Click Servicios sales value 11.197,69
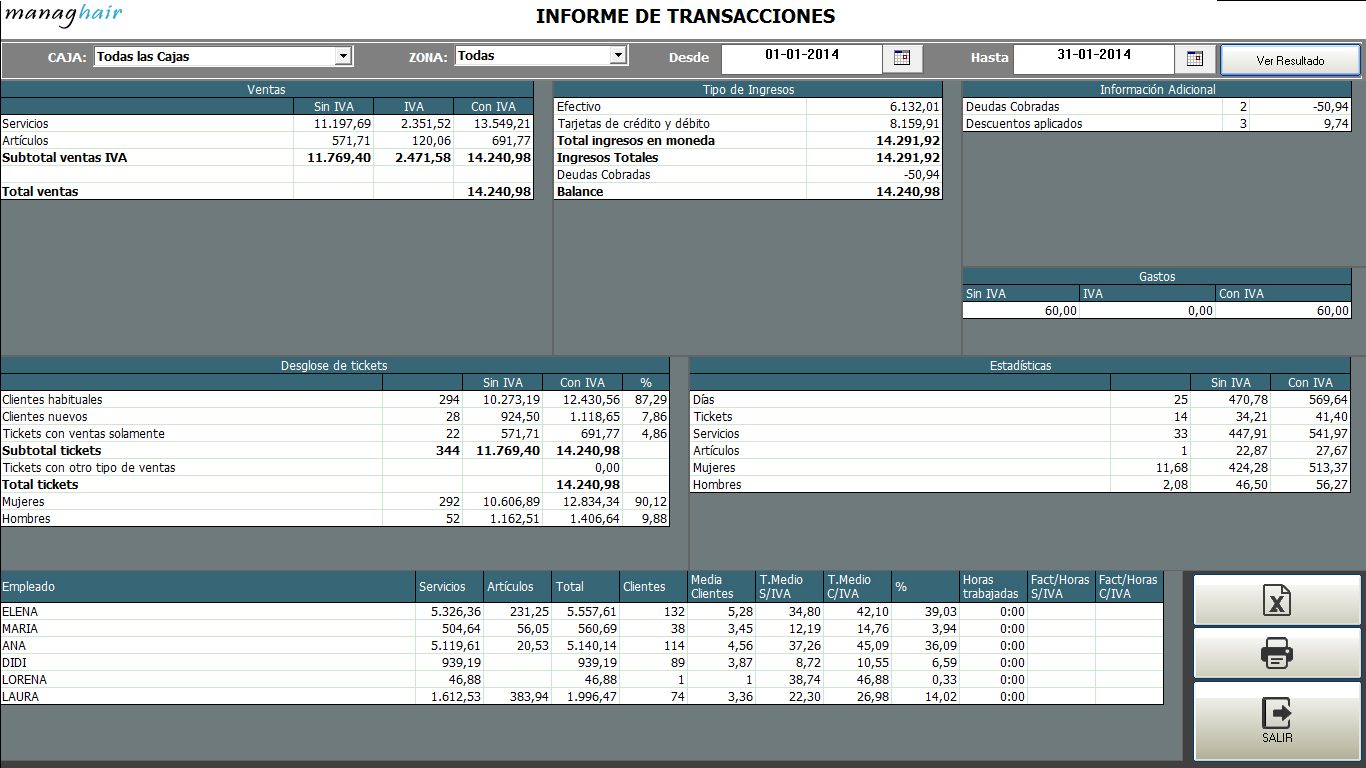This screenshot has height=768, width=1366. click(x=342, y=123)
